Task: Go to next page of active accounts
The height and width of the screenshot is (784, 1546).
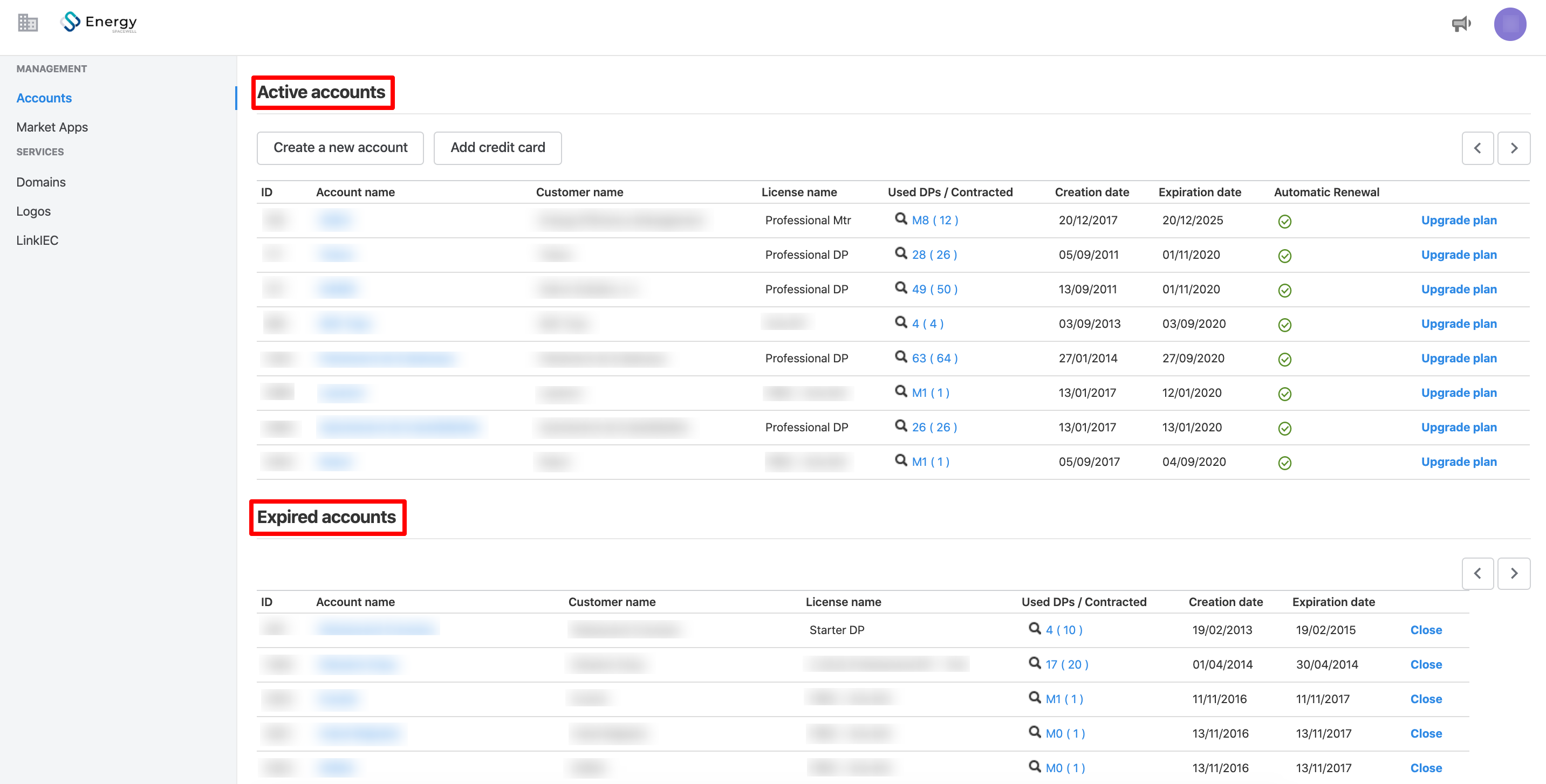Action: tap(1514, 148)
